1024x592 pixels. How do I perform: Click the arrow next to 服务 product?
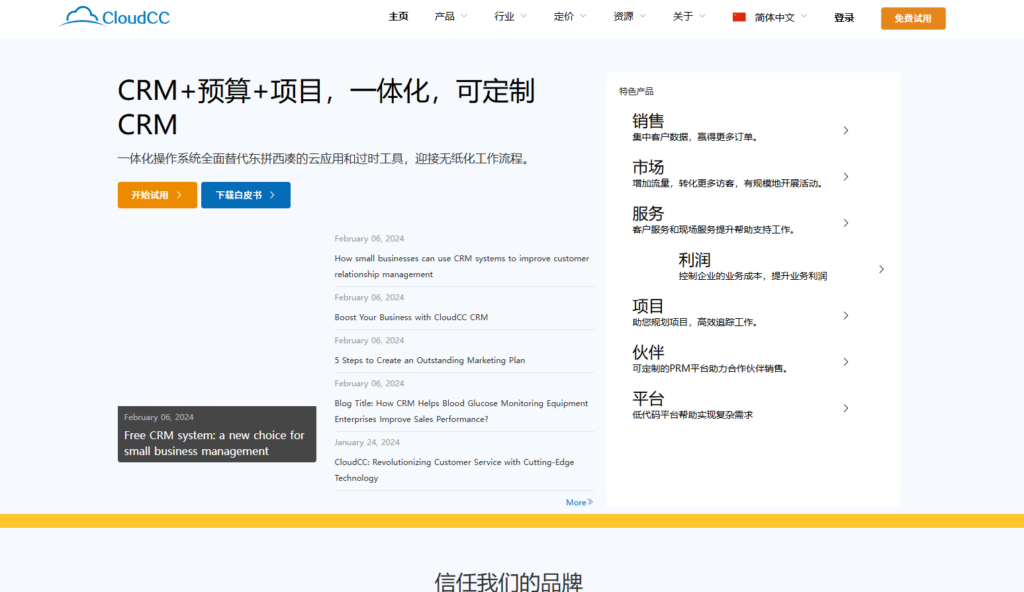point(845,223)
